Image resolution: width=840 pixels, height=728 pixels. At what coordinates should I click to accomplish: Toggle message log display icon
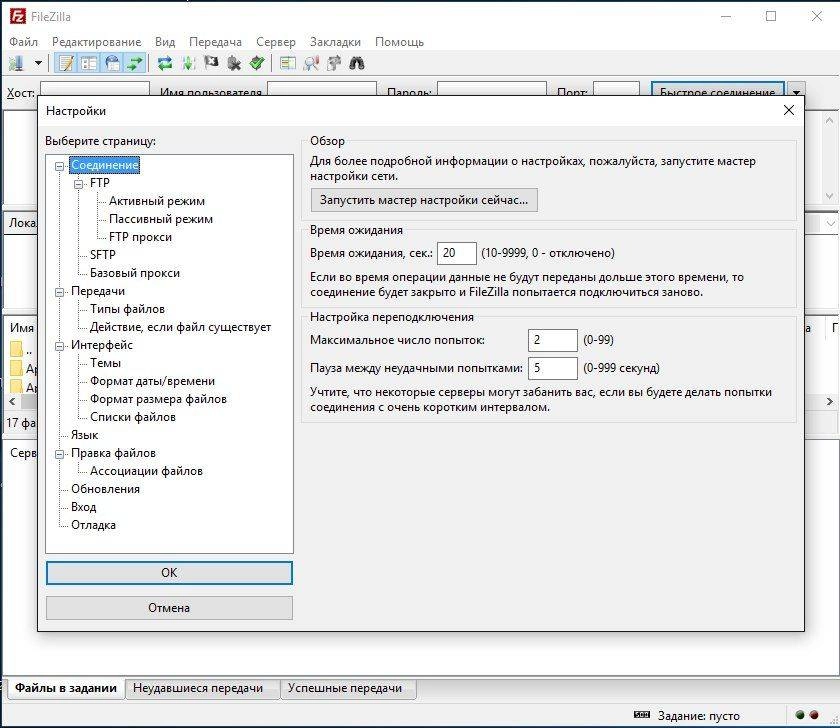pyautogui.click(x=66, y=63)
